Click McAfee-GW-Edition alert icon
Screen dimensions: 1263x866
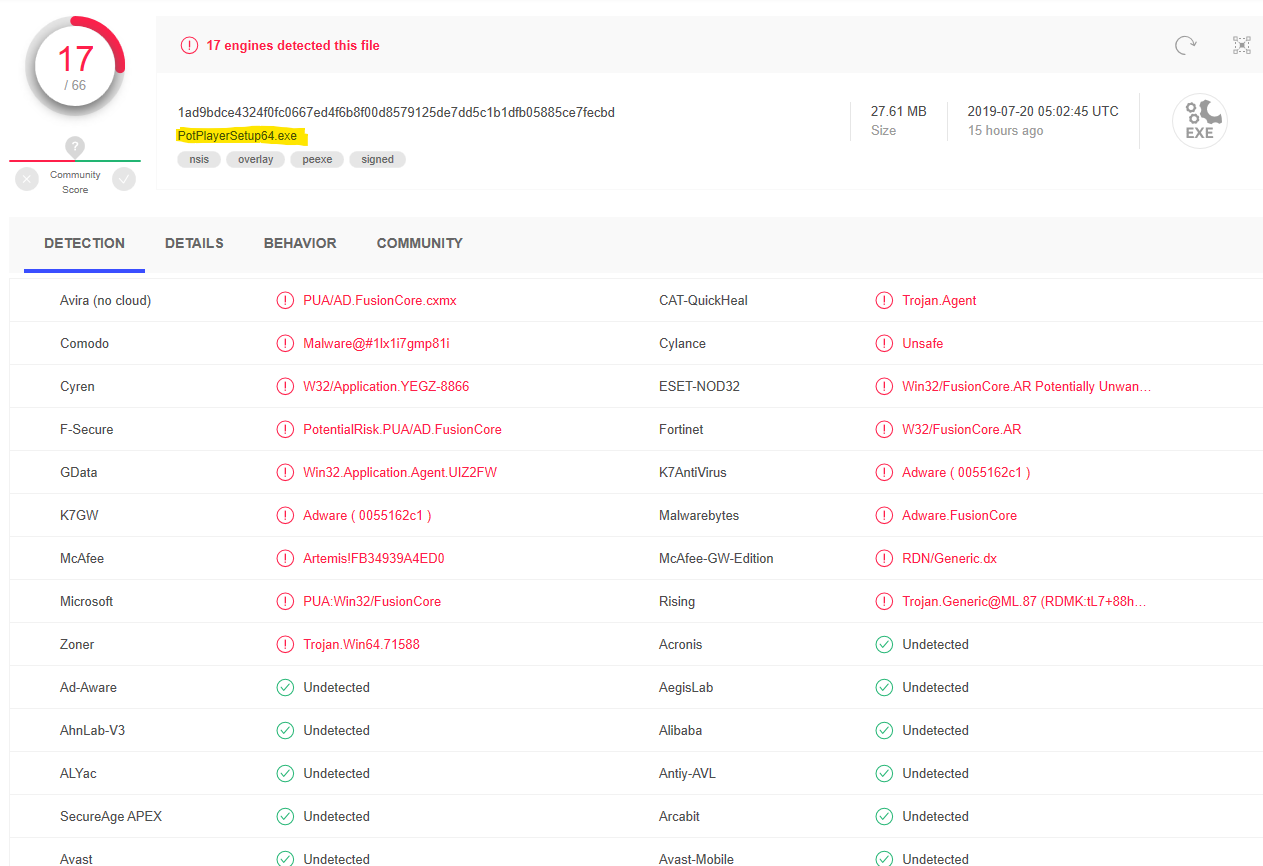pyautogui.click(x=884, y=558)
